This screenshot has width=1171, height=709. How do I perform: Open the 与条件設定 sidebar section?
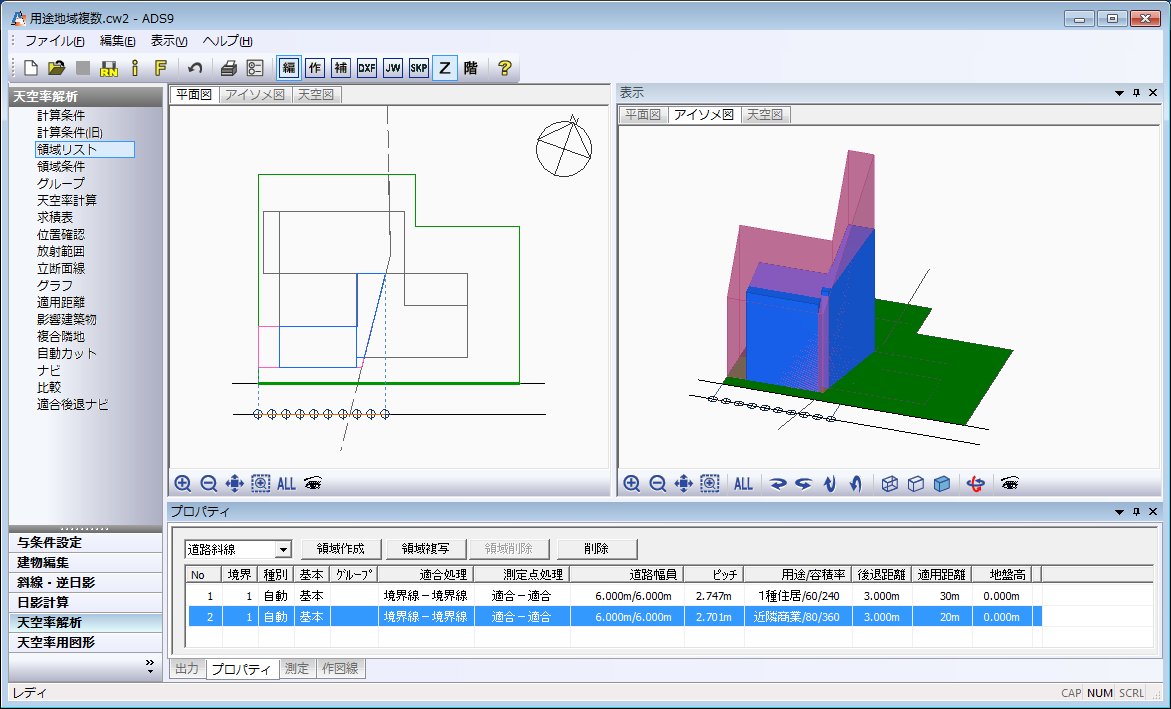tap(85, 542)
